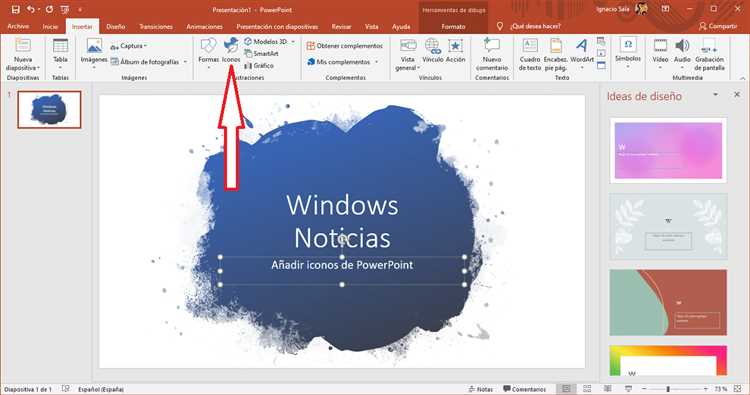This screenshot has height=395, width=750.
Task: Switch to the Diseño ribbon tab
Action: click(x=115, y=27)
